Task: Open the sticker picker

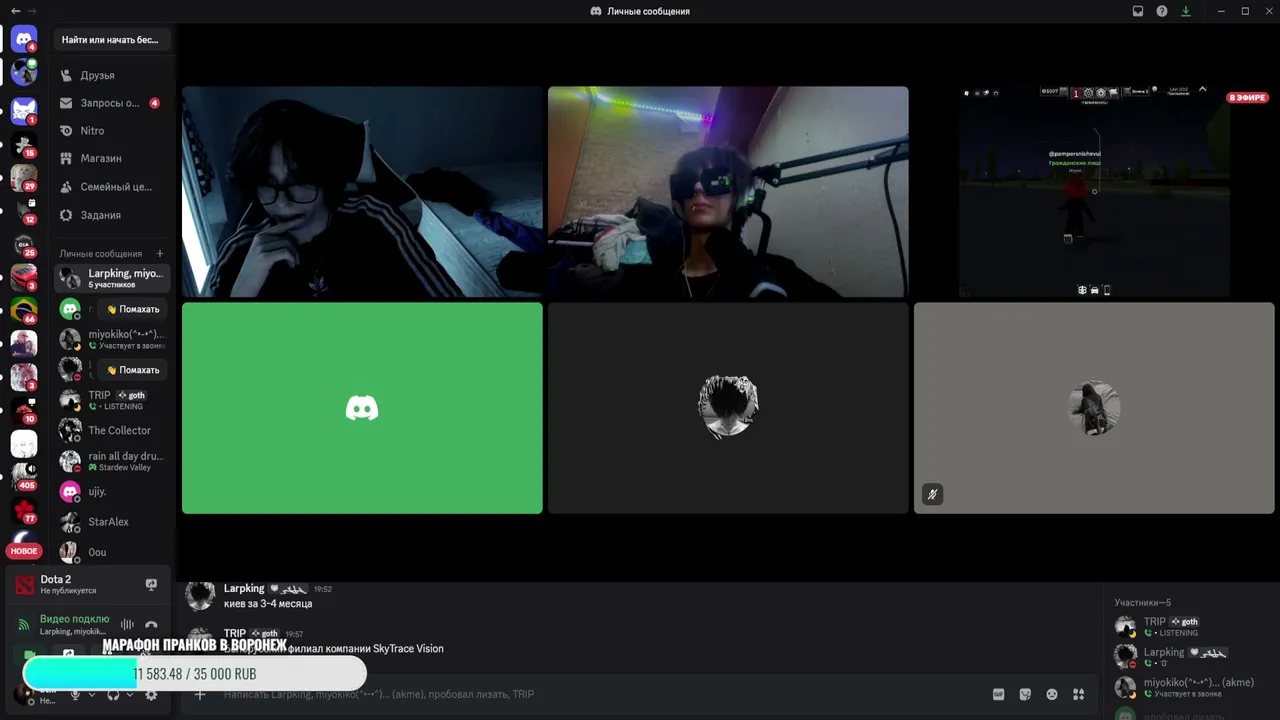Action: 1025,694
